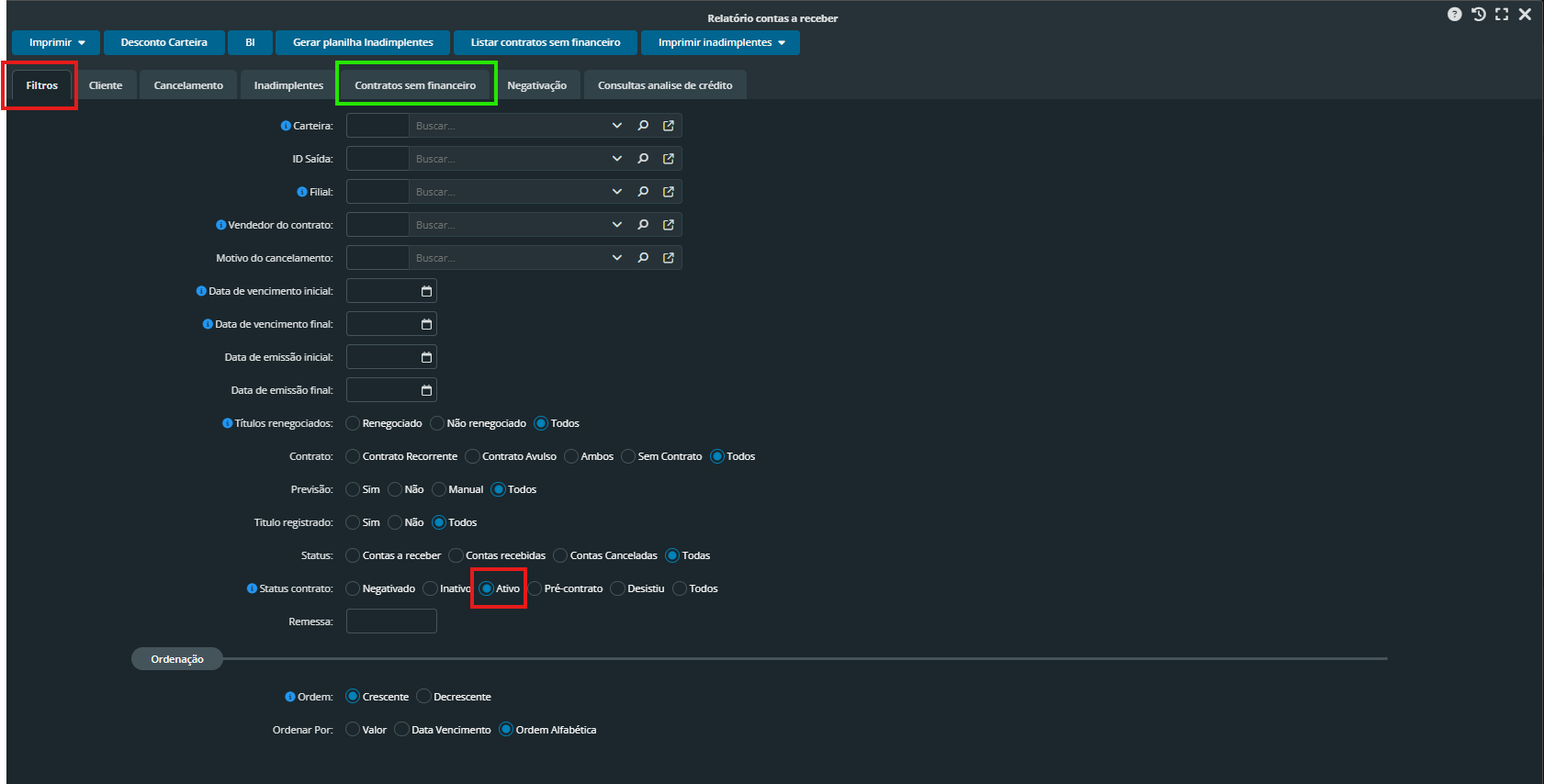Open external link icon beside Filial field
The height and width of the screenshot is (784, 1544).
[669, 192]
